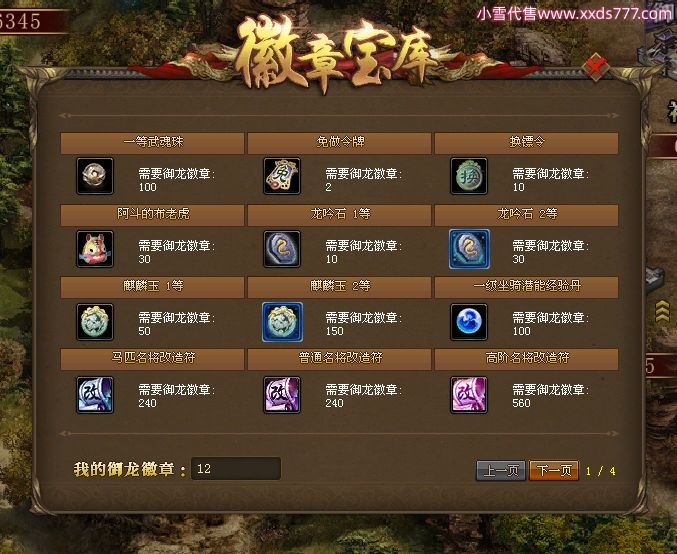The width and height of the screenshot is (677, 554).
Task: Click the 我的御龙徽章 count field
Action: [x=236, y=469]
